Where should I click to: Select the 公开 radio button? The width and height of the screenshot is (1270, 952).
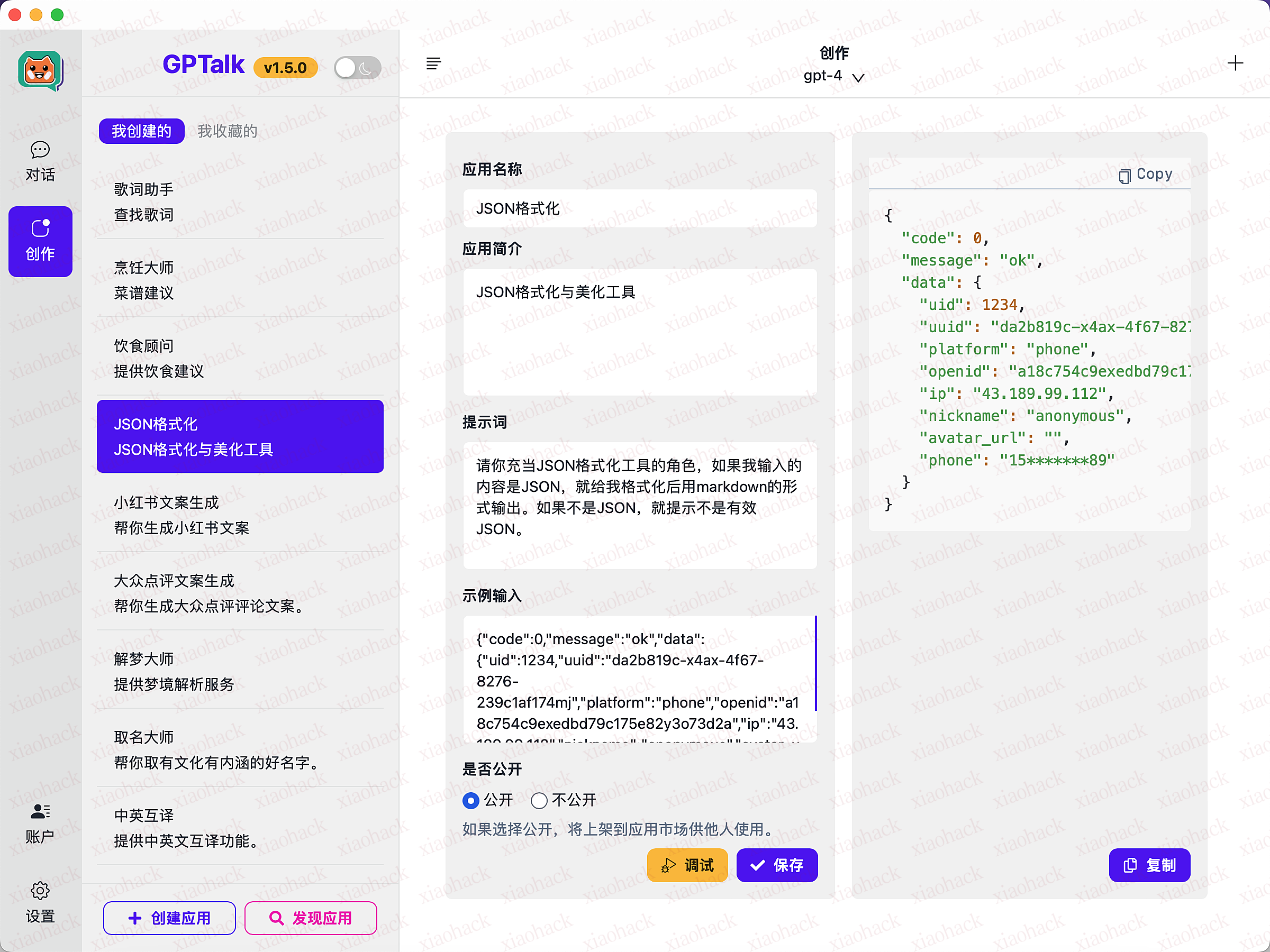click(x=470, y=800)
